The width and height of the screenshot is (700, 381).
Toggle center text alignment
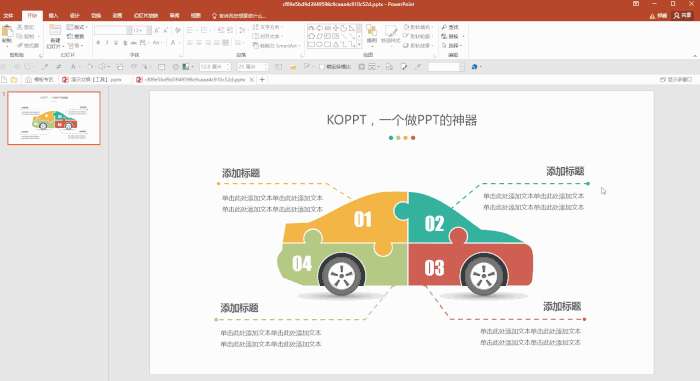pyautogui.click(x=199, y=43)
